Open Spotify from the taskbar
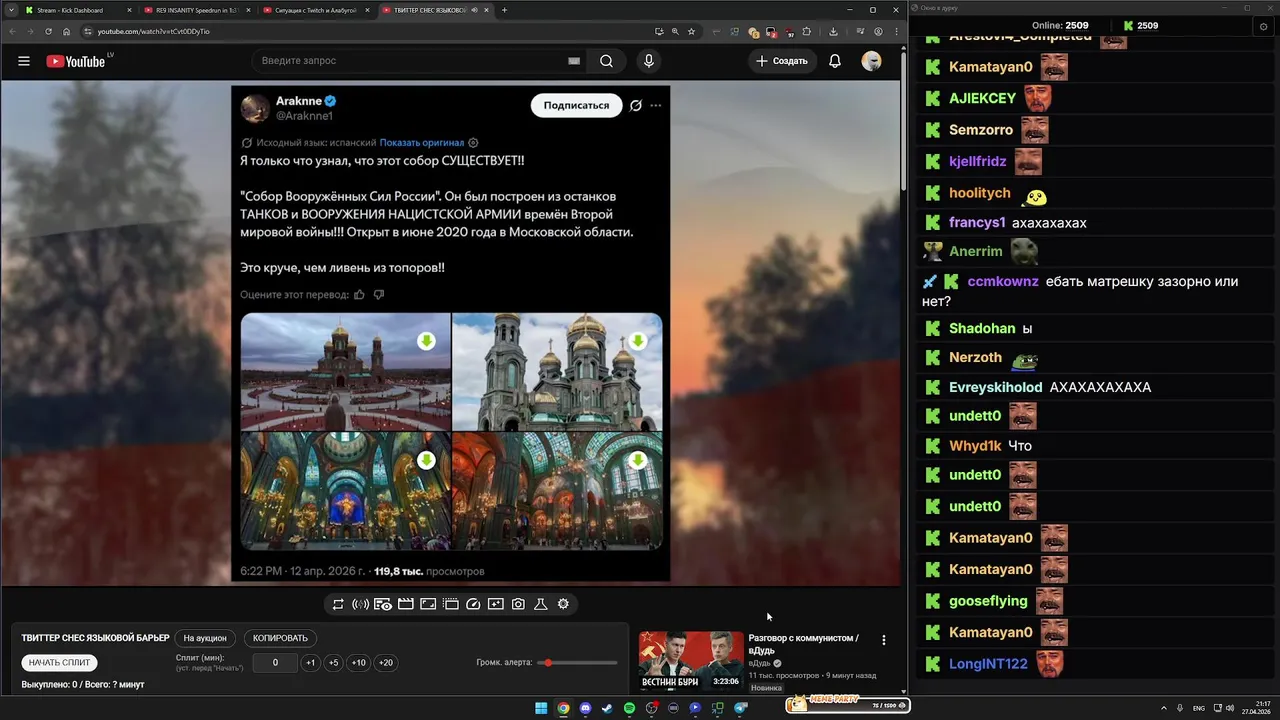 click(x=629, y=708)
